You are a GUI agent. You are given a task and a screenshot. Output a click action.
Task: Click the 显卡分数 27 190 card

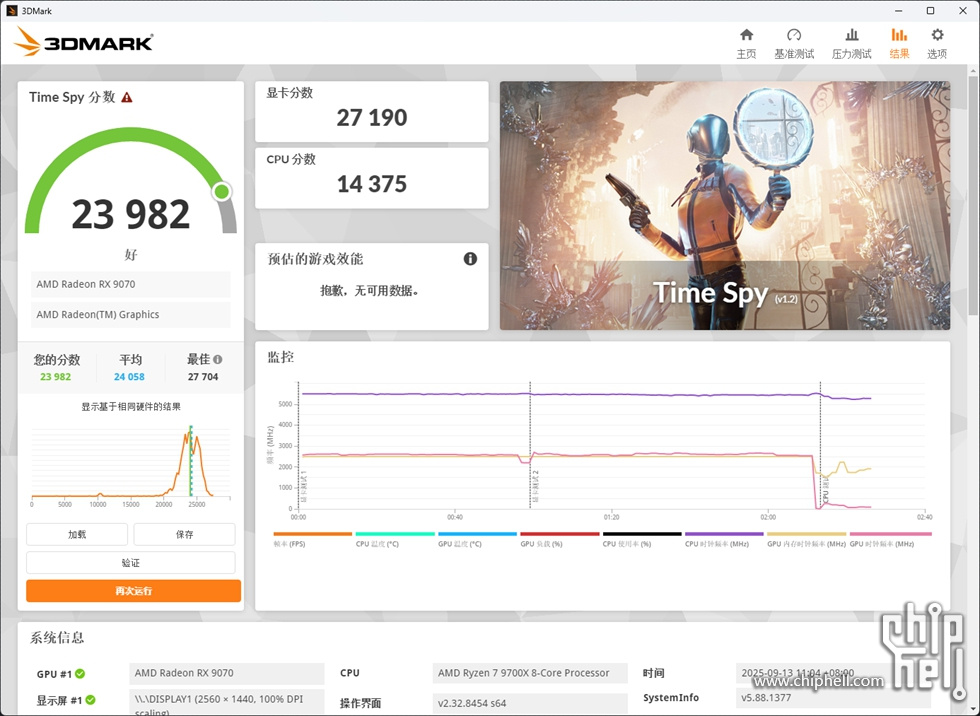coord(372,111)
